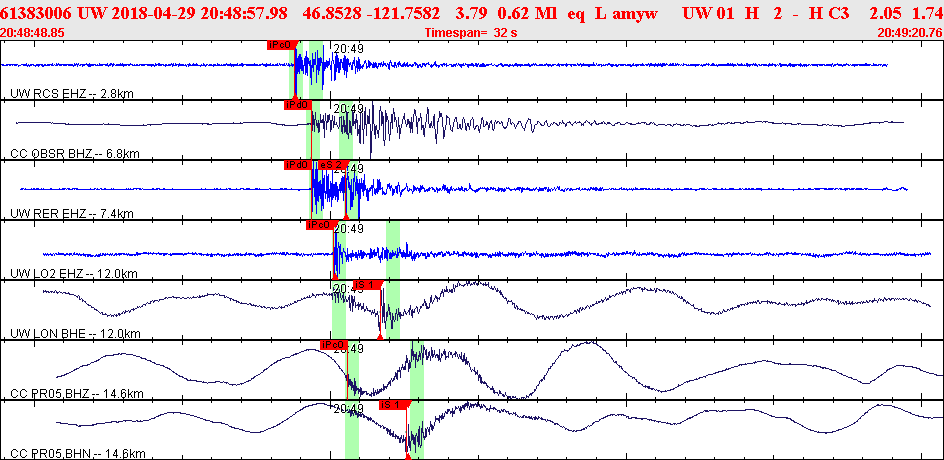Image resolution: width=944 pixels, height=460 pixels.
Task: Select the iPc0 pick flag on PR05 BHZ trace
Action: (334, 345)
